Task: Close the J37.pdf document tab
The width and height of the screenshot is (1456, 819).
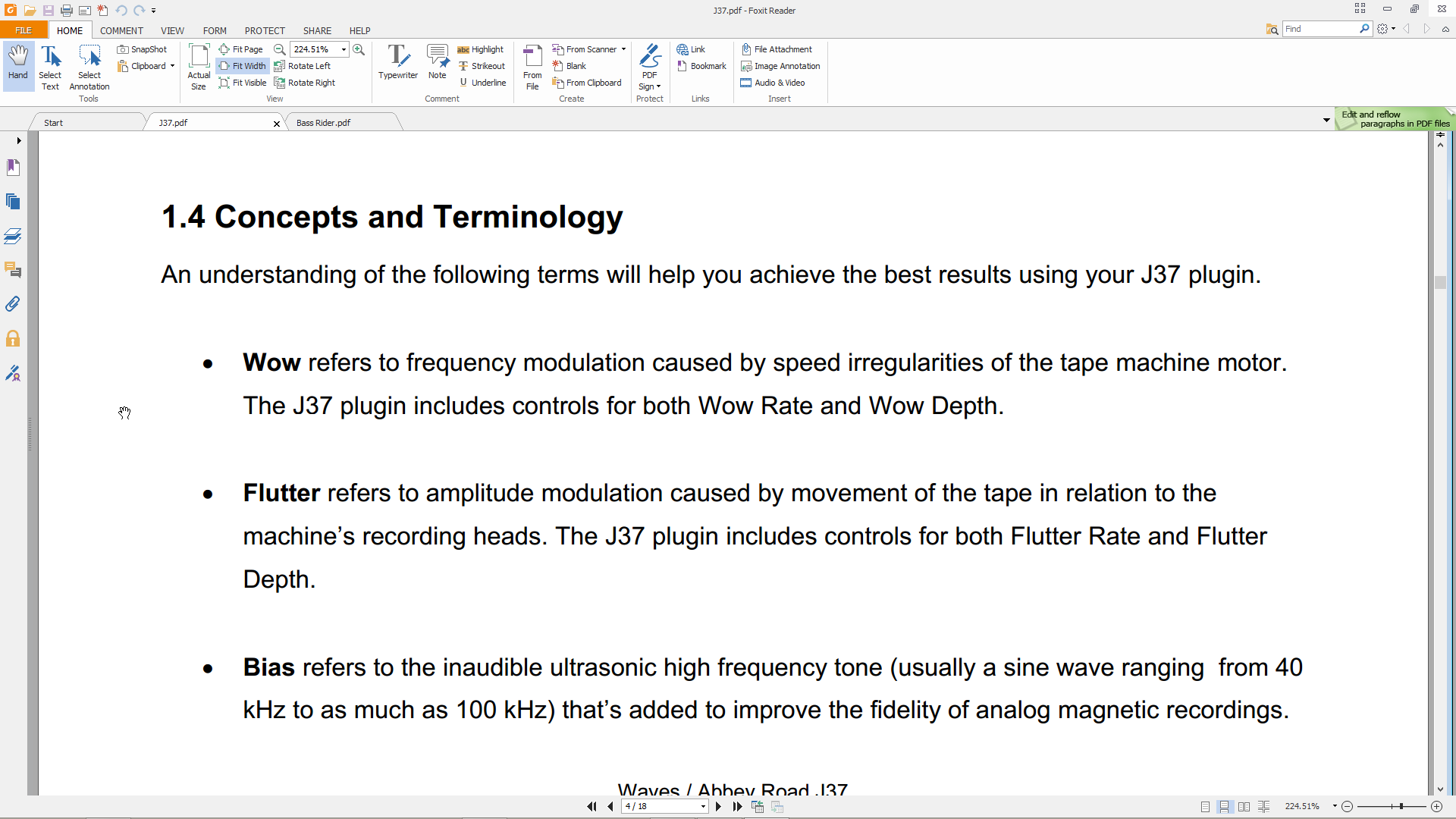Action: pyautogui.click(x=277, y=124)
